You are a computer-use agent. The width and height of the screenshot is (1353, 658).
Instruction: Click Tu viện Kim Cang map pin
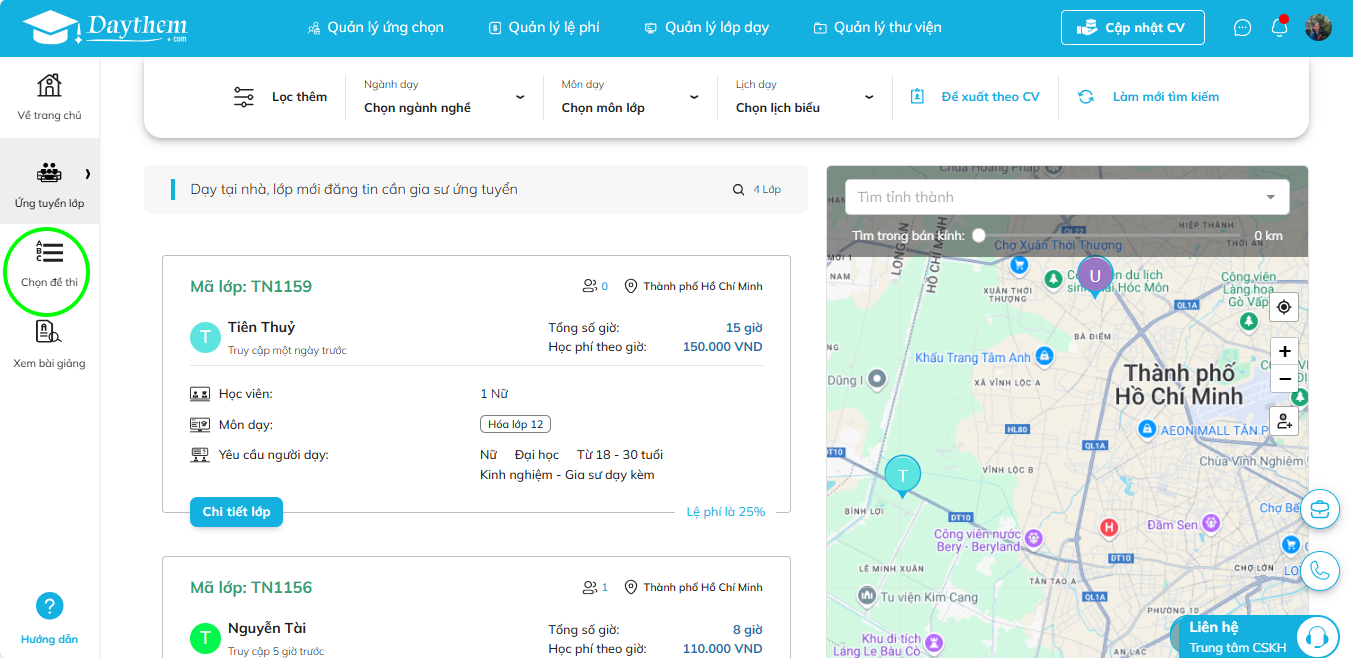point(866,596)
